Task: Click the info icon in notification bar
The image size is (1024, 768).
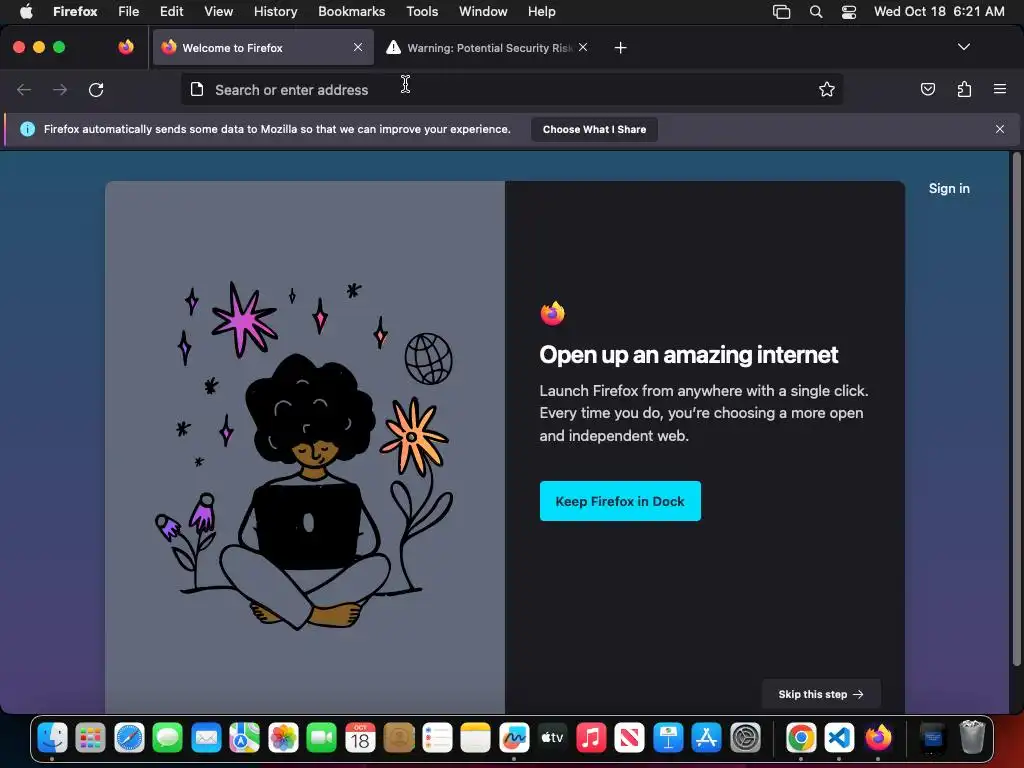Action: (27, 129)
